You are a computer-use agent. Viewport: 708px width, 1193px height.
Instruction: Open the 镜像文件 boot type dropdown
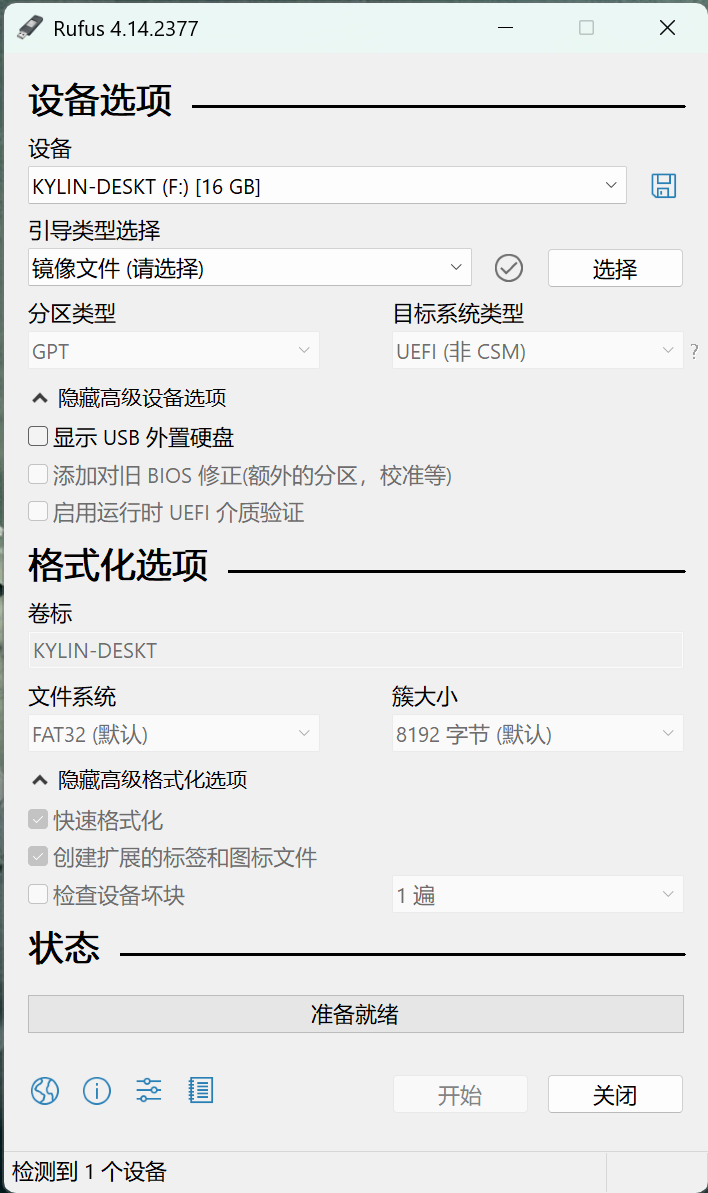pyautogui.click(x=249, y=268)
